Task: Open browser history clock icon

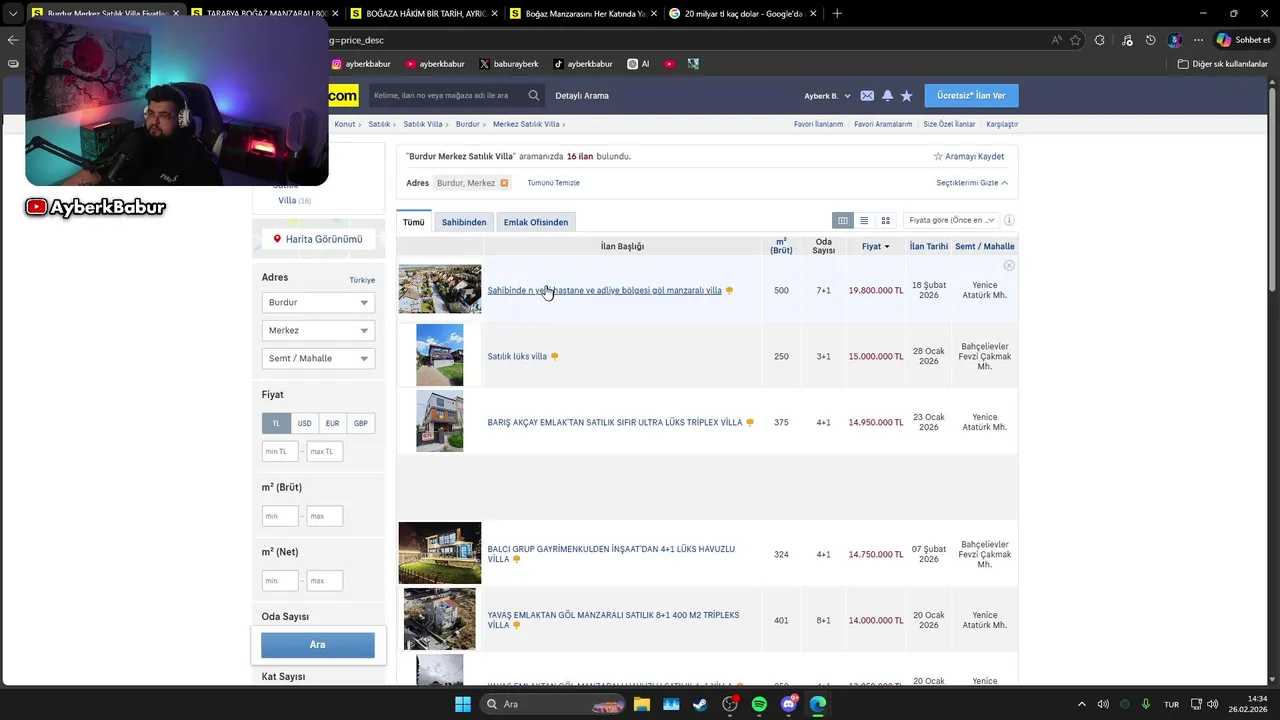Action: [1150, 40]
